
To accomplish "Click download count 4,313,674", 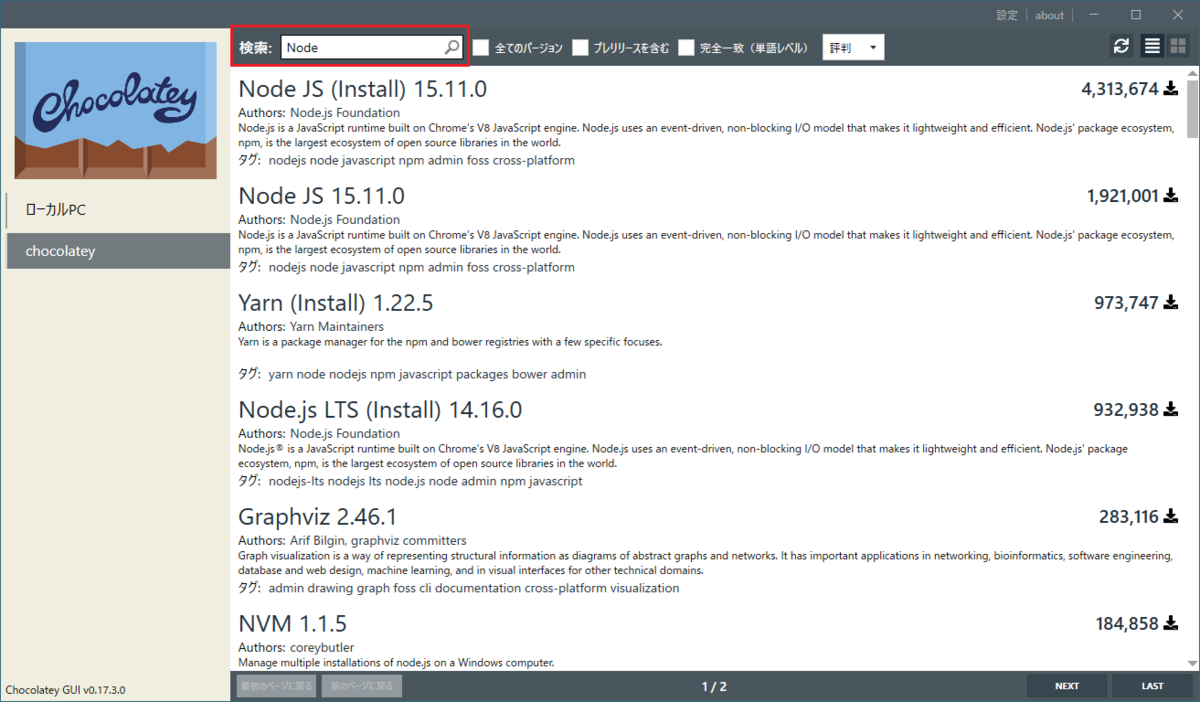I will click(x=1120, y=89).
